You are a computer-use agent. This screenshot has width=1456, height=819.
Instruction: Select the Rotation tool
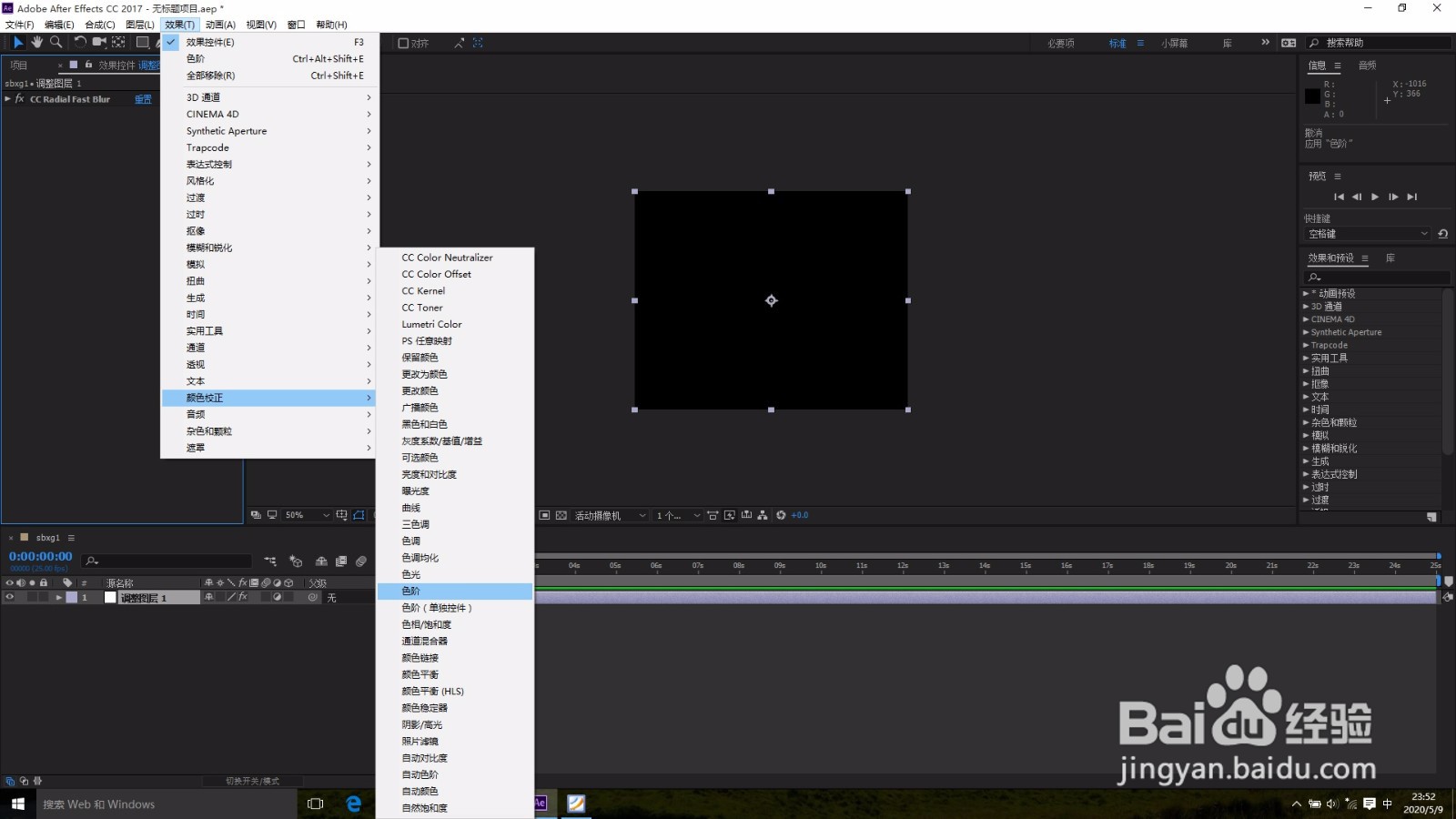click(x=80, y=42)
